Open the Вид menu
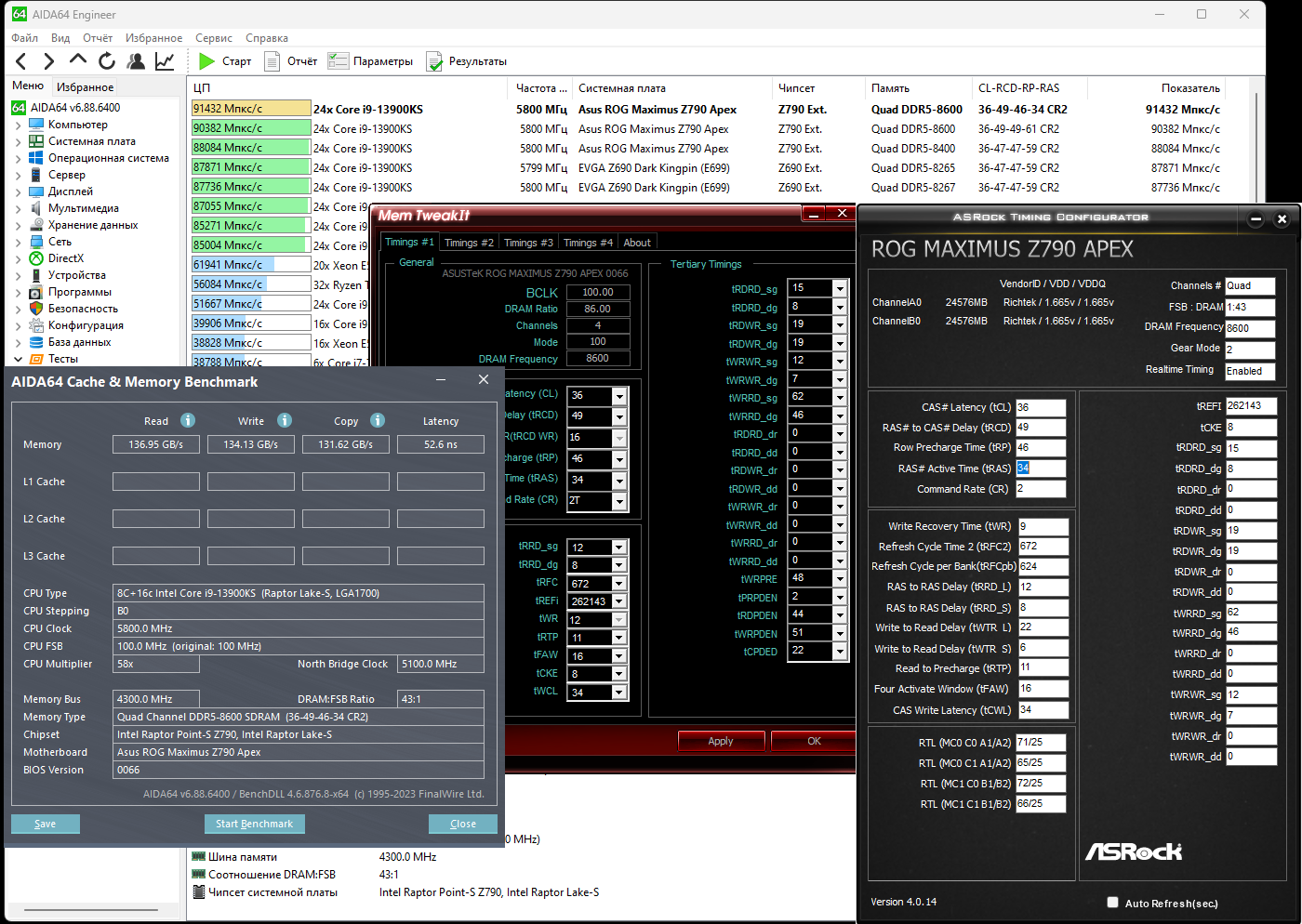 (60, 38)
